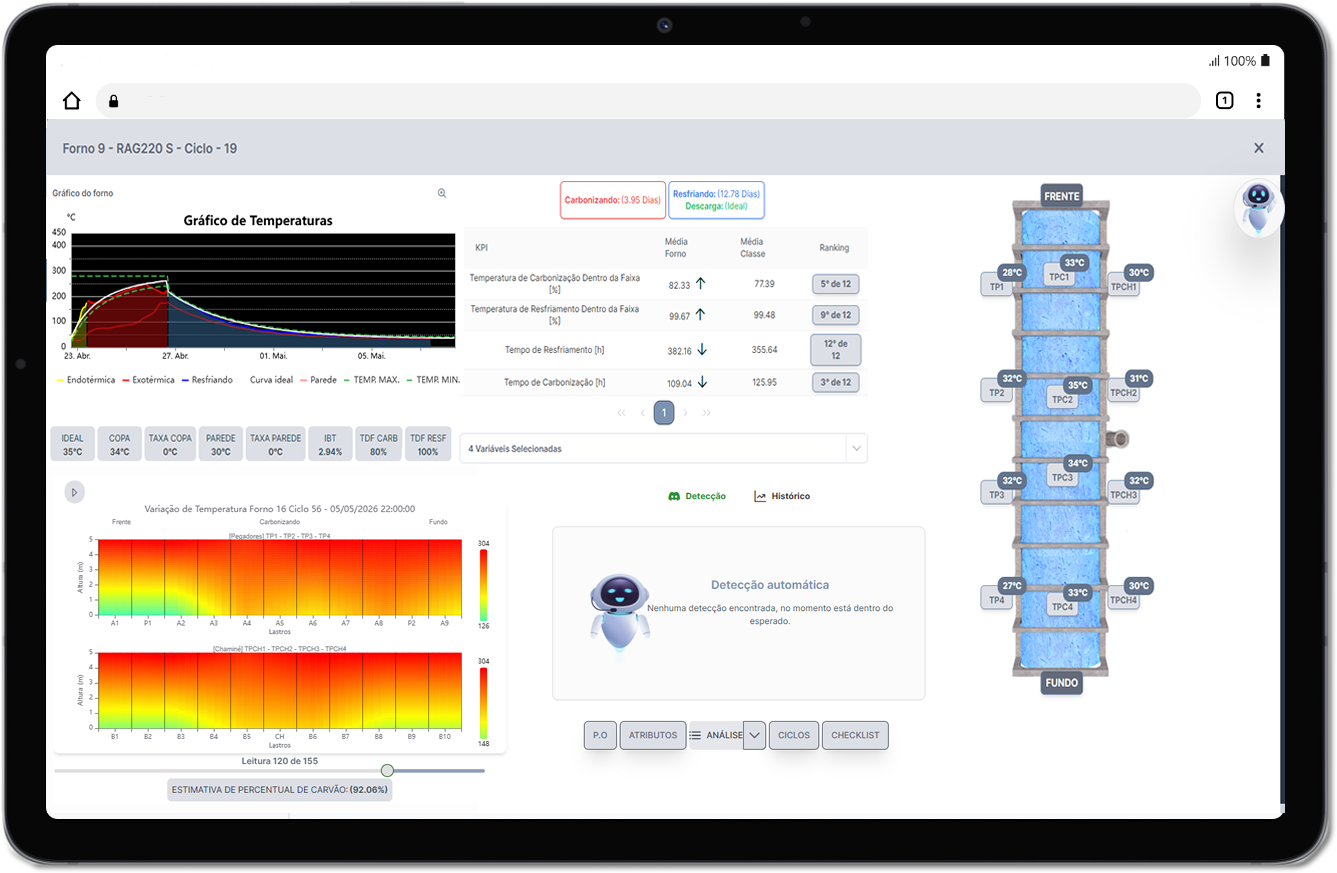Click the PAREDE 30°C indicator
The image size is (1337, 873).
click(221, 445)
